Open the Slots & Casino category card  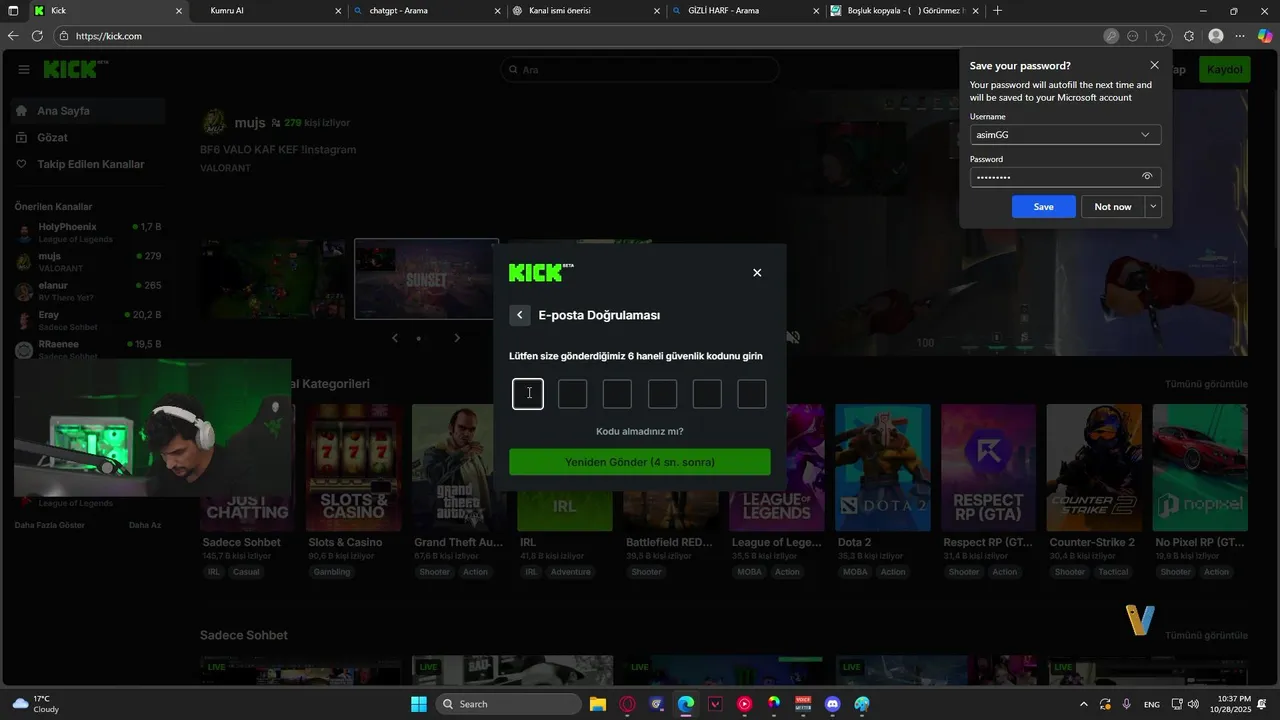pyautogui.click(x=354, y=467)
